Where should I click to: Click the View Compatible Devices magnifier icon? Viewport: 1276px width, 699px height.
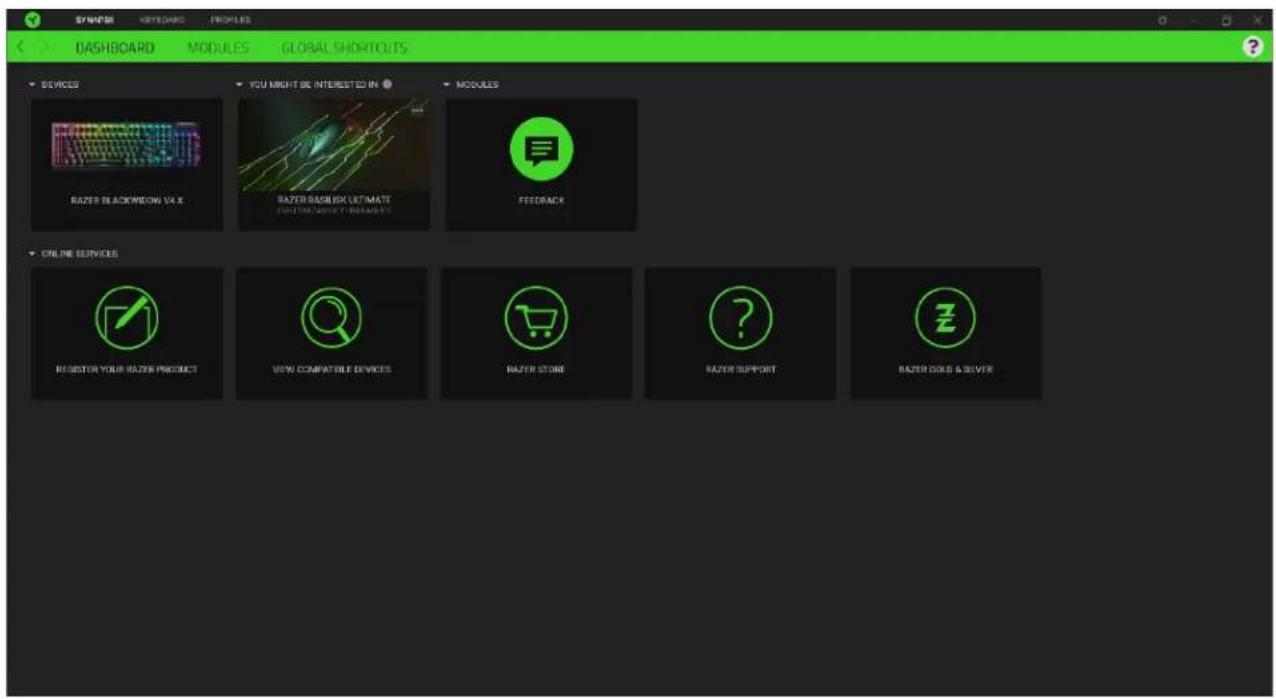(x=331, y=318)
